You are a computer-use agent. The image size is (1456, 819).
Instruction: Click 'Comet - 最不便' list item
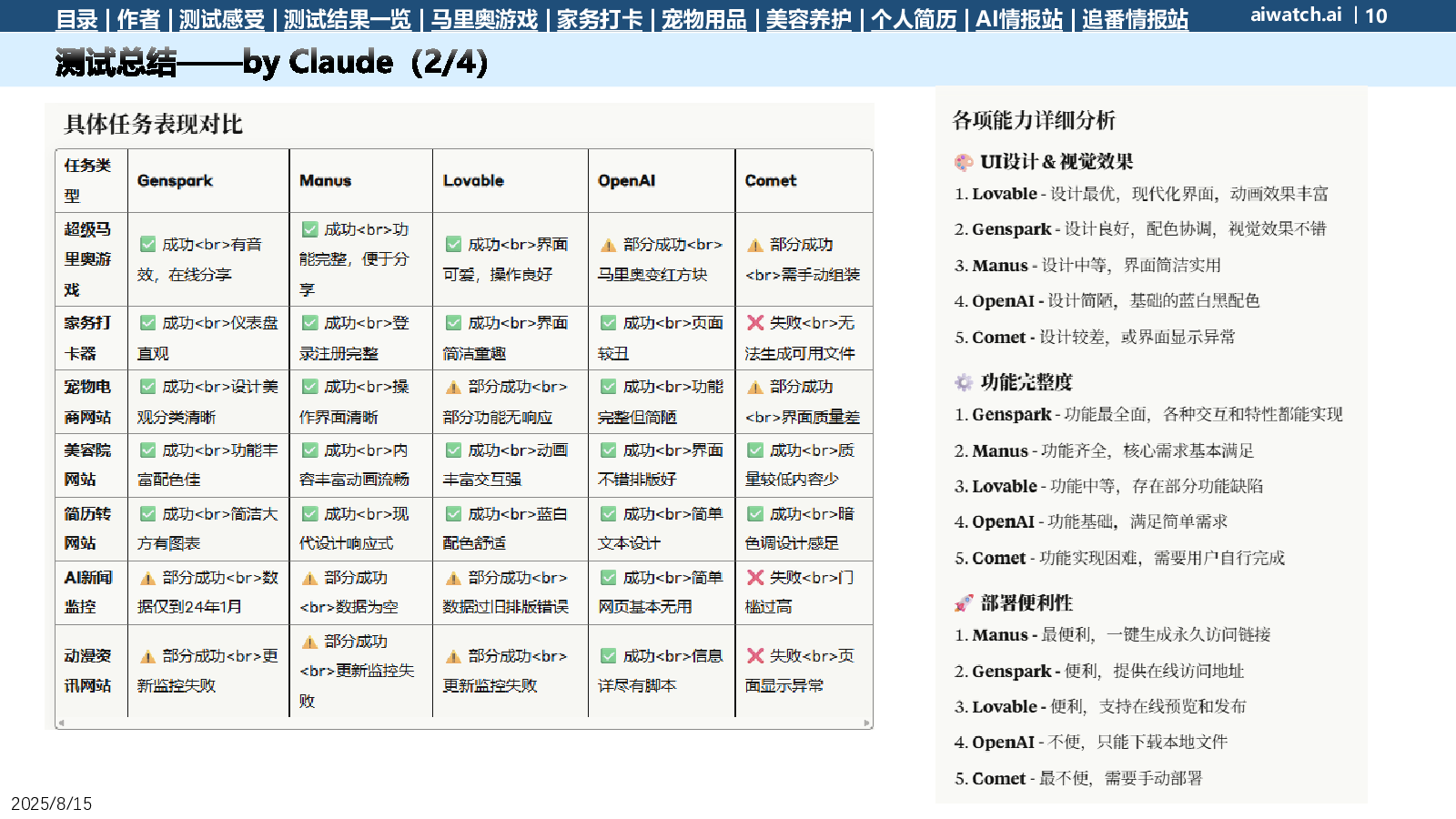1078,778
